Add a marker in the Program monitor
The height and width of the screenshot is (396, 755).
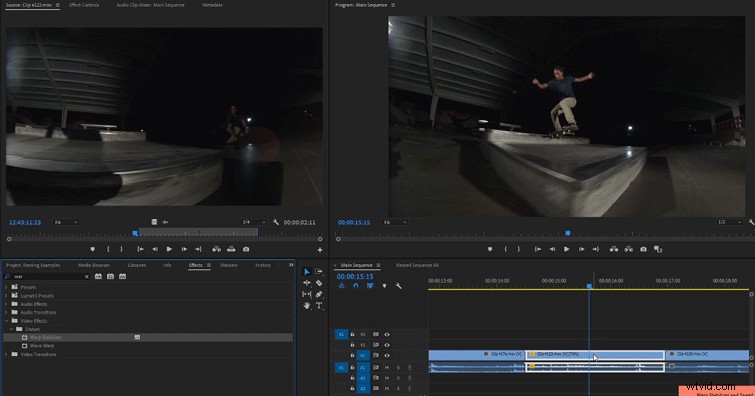(x=490, y=249)
